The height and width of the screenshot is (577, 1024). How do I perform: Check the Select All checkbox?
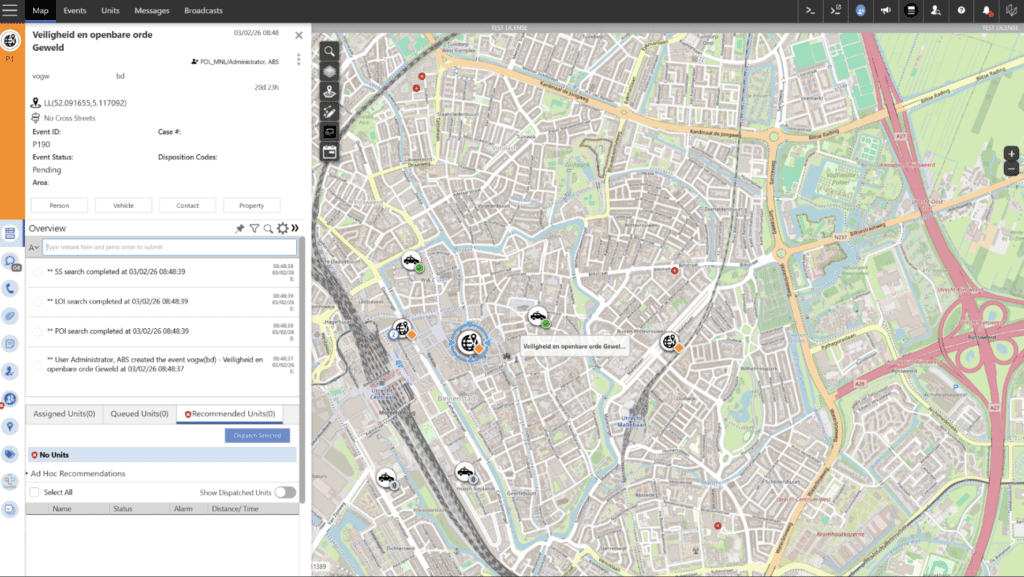[x=34, y=492]
